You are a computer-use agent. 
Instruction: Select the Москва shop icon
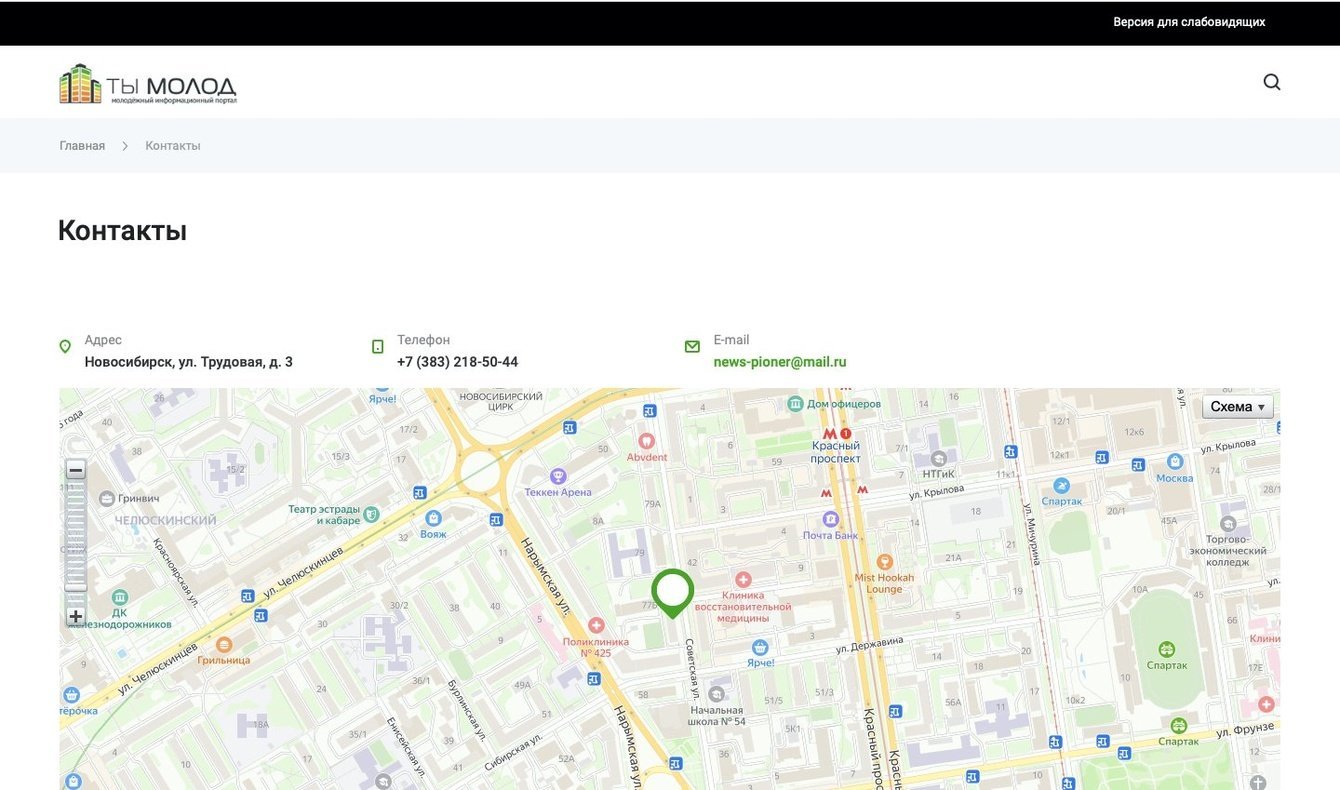[1175, 461]
